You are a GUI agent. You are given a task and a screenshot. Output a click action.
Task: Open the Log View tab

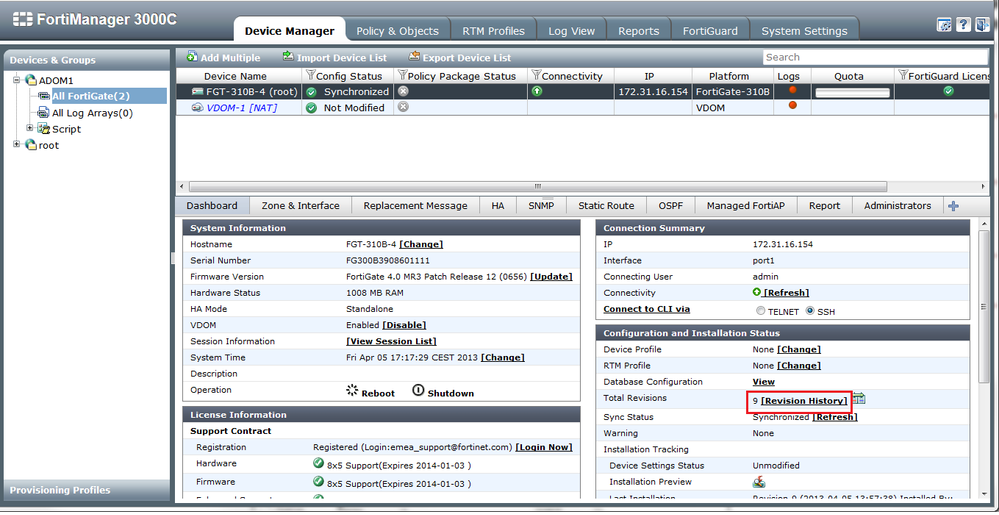(571, 31)
